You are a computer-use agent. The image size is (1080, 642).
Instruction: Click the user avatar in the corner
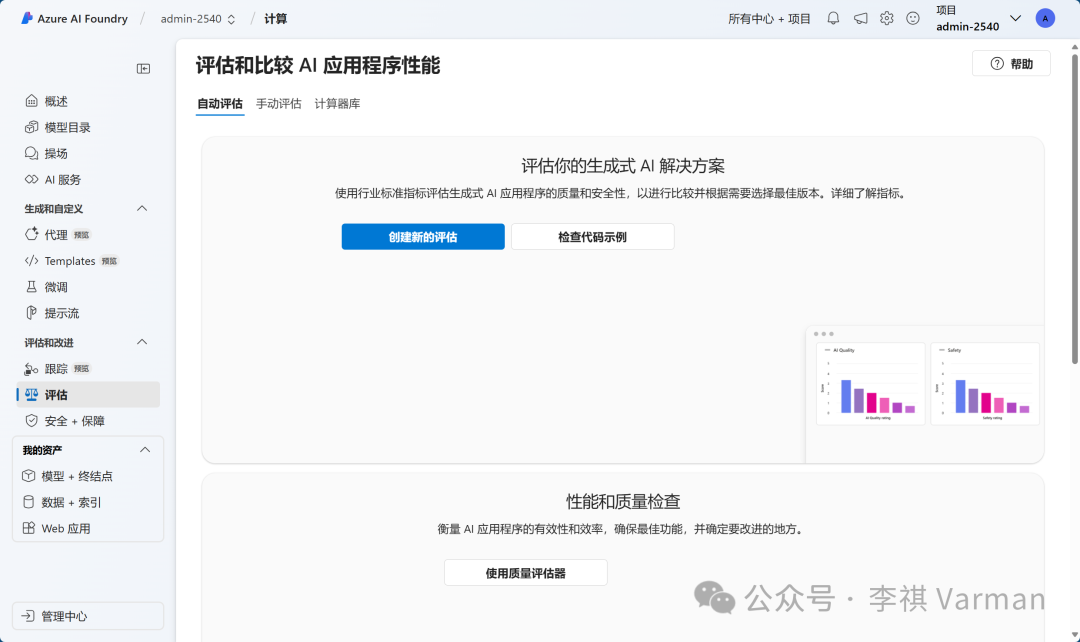pos(1045,18)
